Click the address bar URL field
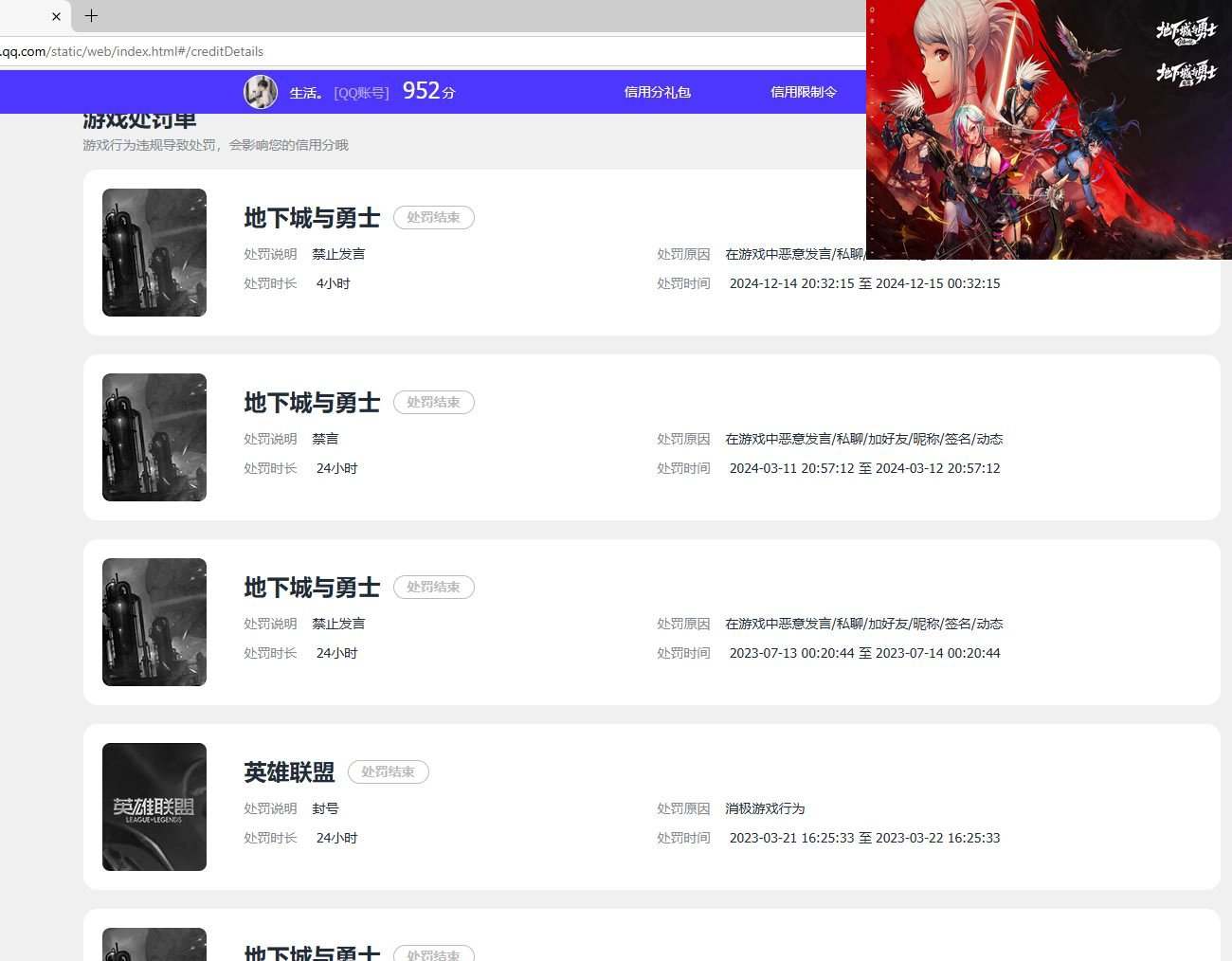 click(432, 51)
